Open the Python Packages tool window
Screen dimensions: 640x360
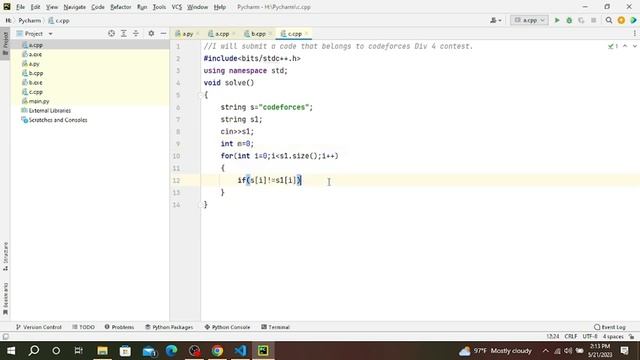click(169, 327)
